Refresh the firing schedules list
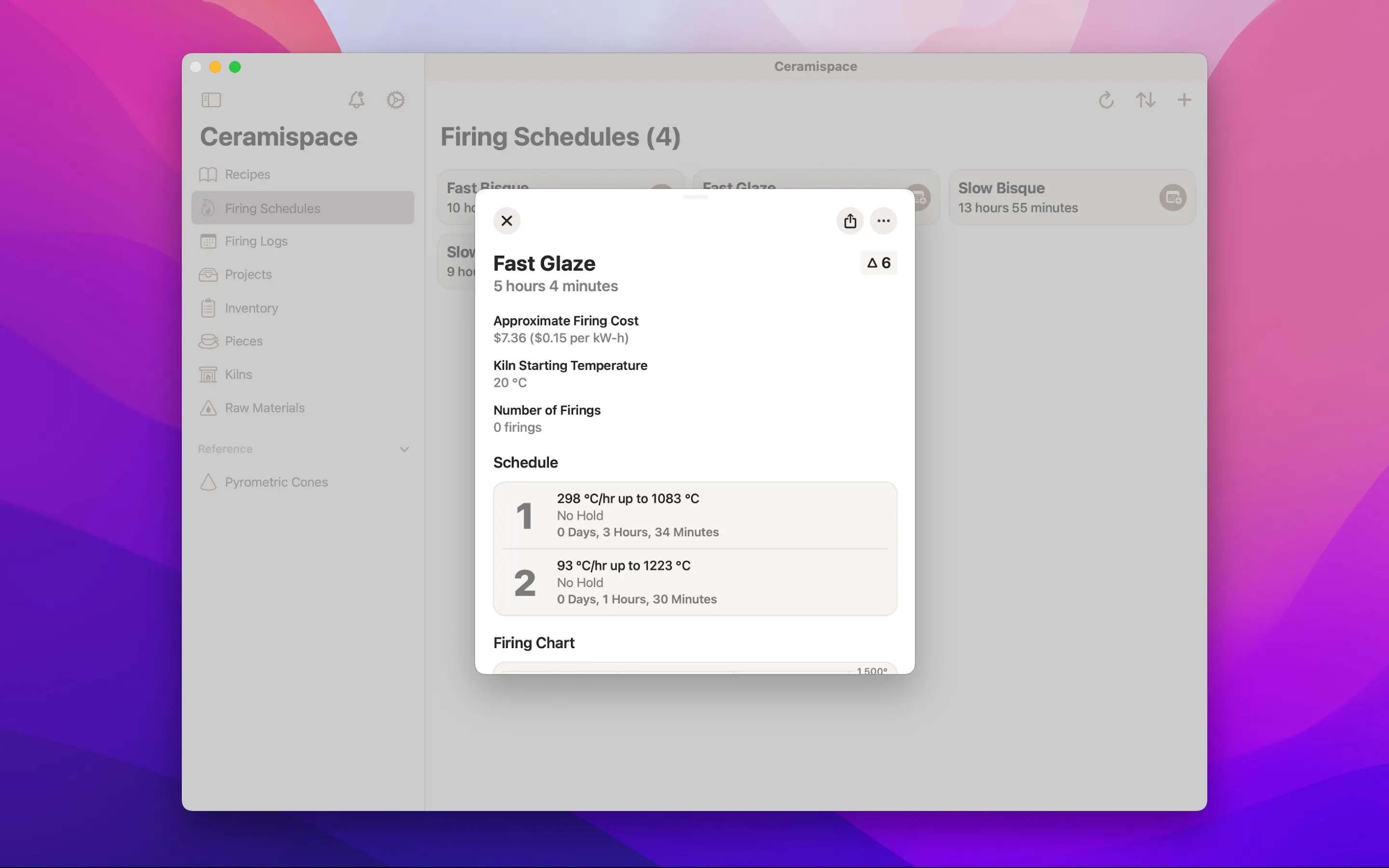The image size is (1389, 868). coord(1106,100)
